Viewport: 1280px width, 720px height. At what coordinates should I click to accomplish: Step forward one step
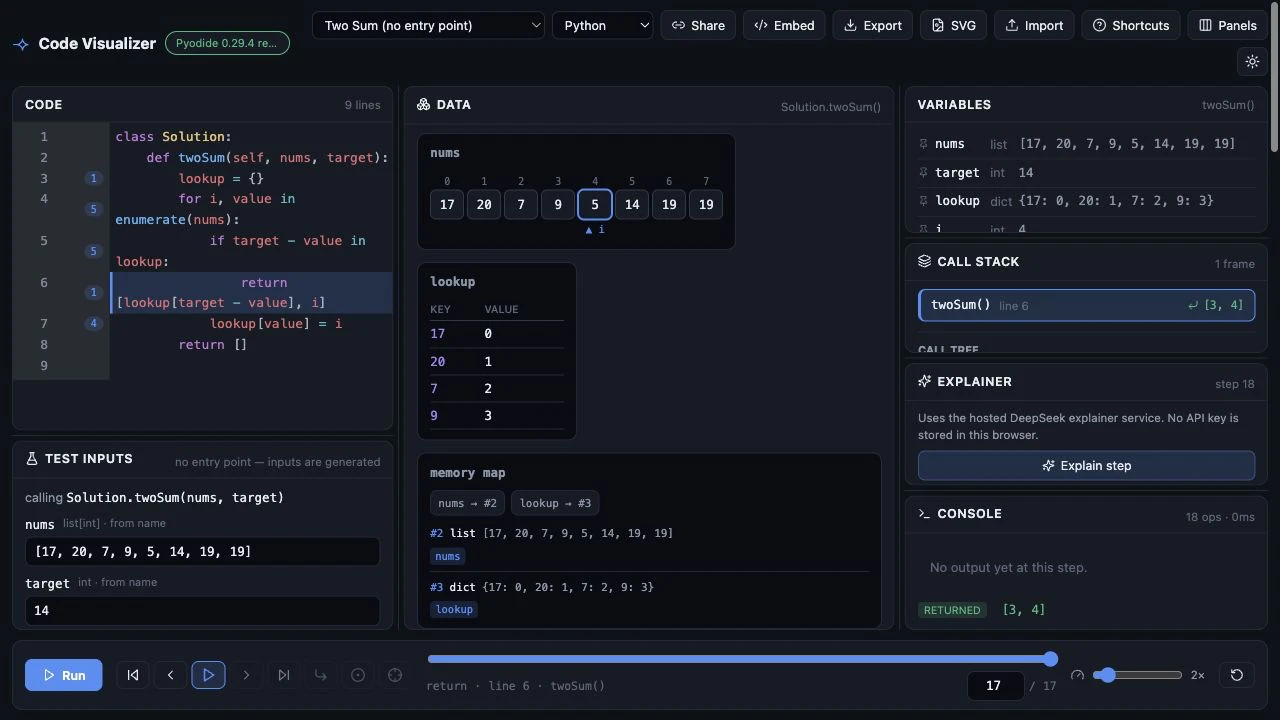click(x=246, y=675)
